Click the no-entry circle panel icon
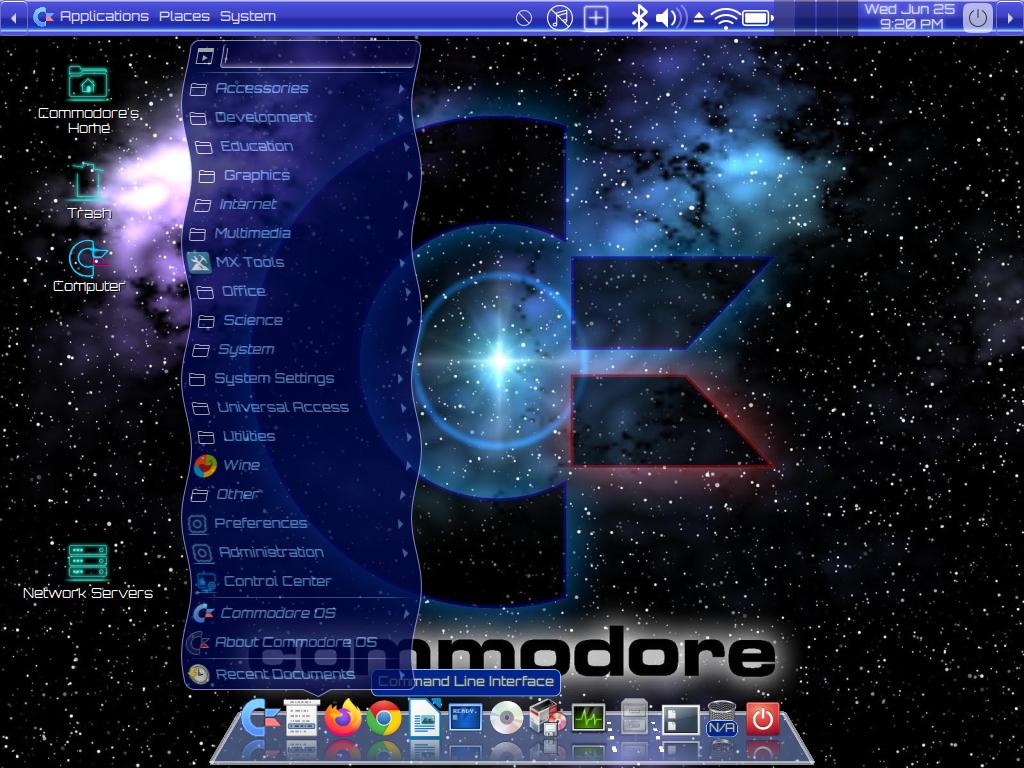Image resolution: width=1024 pixels, height=768 pixels. click(524, 18)
